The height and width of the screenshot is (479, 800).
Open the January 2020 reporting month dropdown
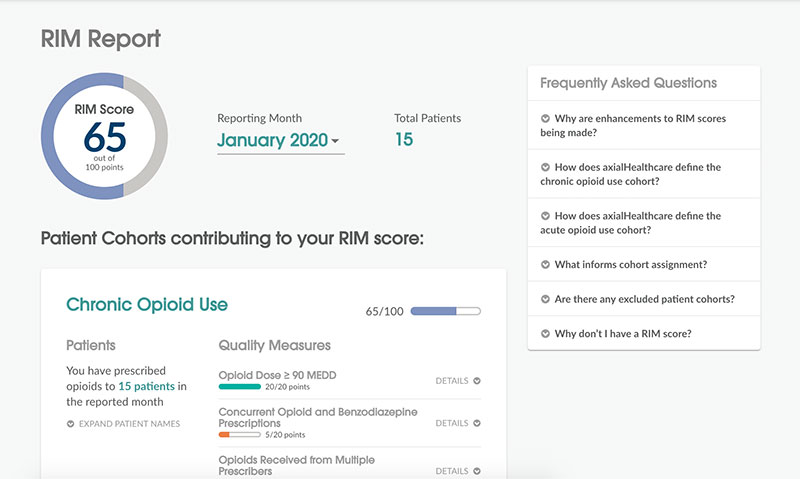(279, 140)
